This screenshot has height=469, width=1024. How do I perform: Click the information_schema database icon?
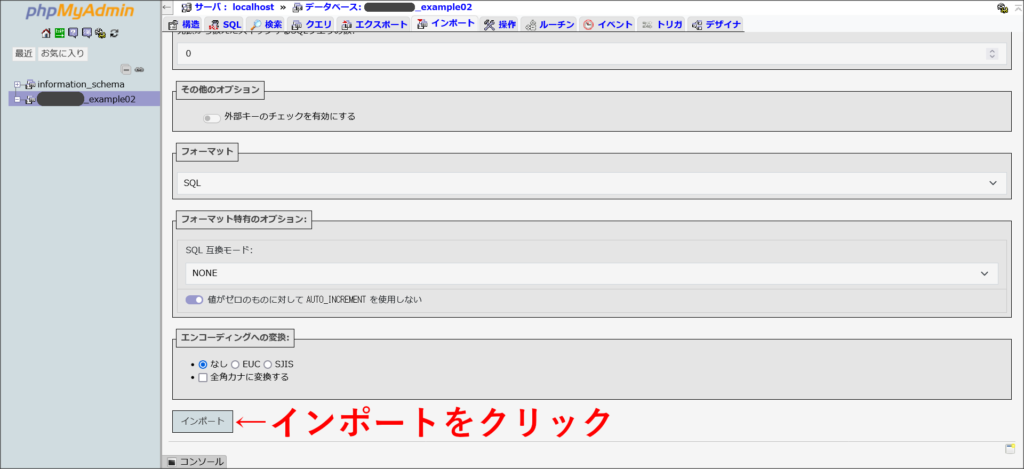pos(30,84)
